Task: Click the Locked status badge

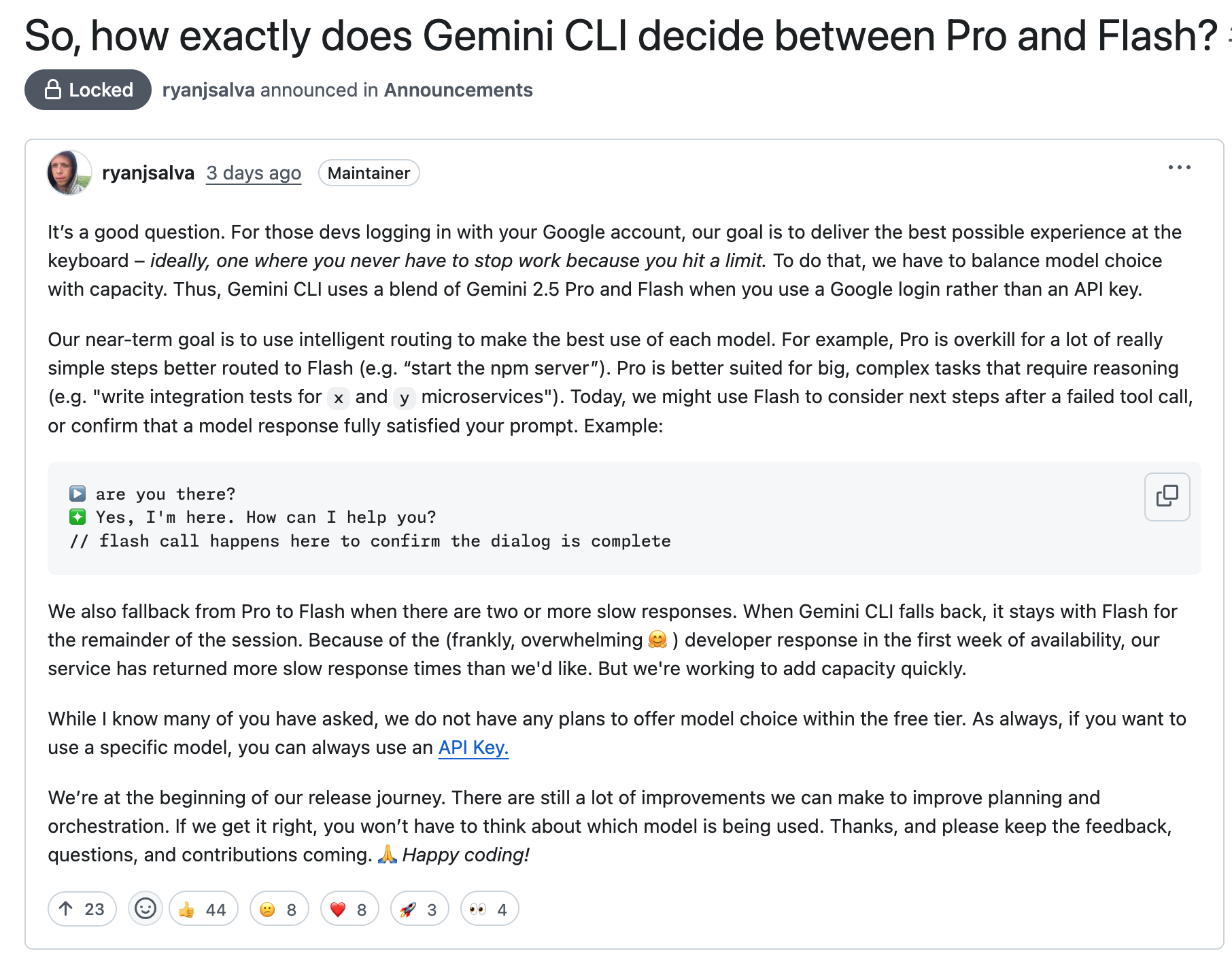Action: (x=88, y=90)
